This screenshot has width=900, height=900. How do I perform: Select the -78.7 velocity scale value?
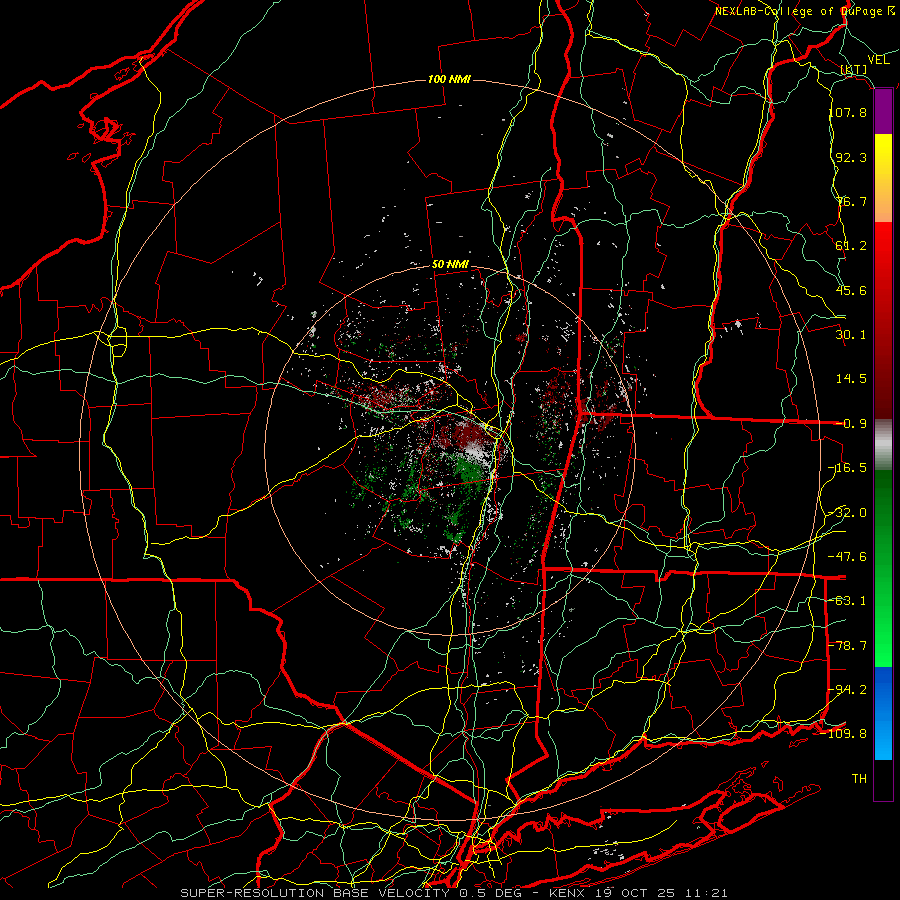click(x=848, y=646)
